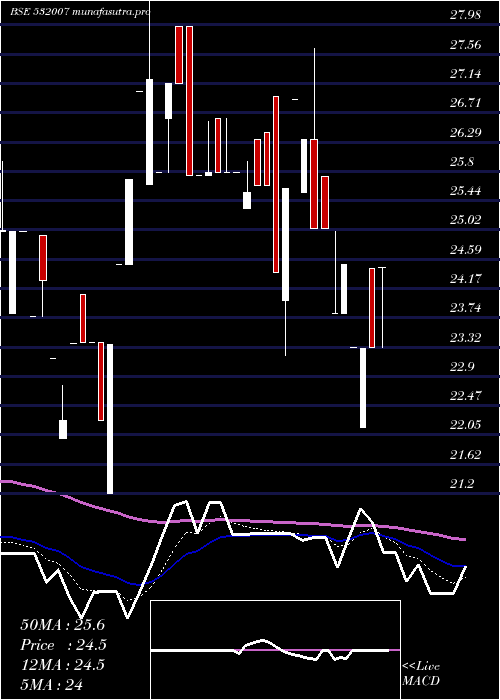Click the 12MA : 24.5 readout
This screenshot has height=700, width=500.
pos(62,665)
